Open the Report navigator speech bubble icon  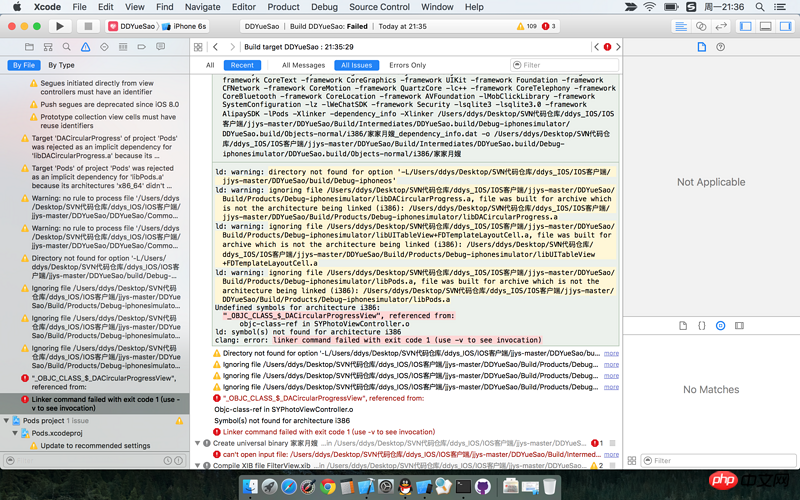(160, 47)
